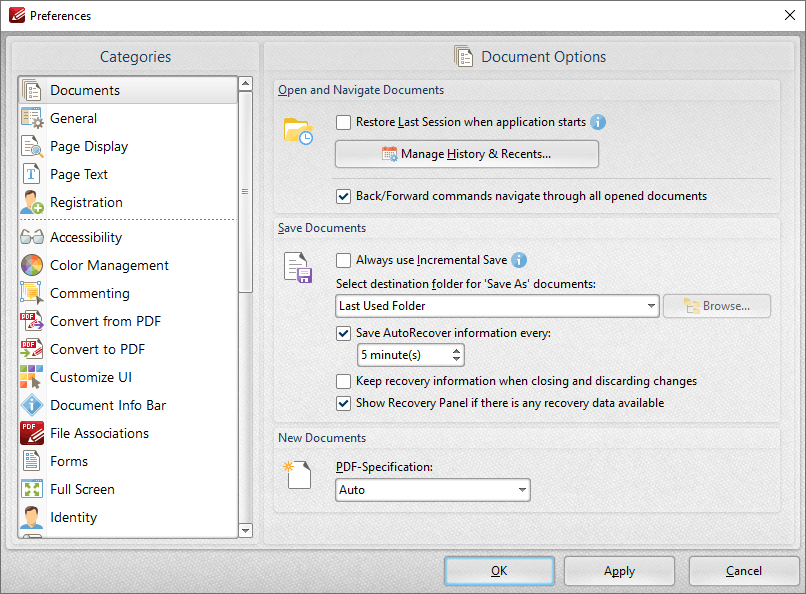Enable Always use Incremental Save
The image size is (806, 594).
coord(343,261)
